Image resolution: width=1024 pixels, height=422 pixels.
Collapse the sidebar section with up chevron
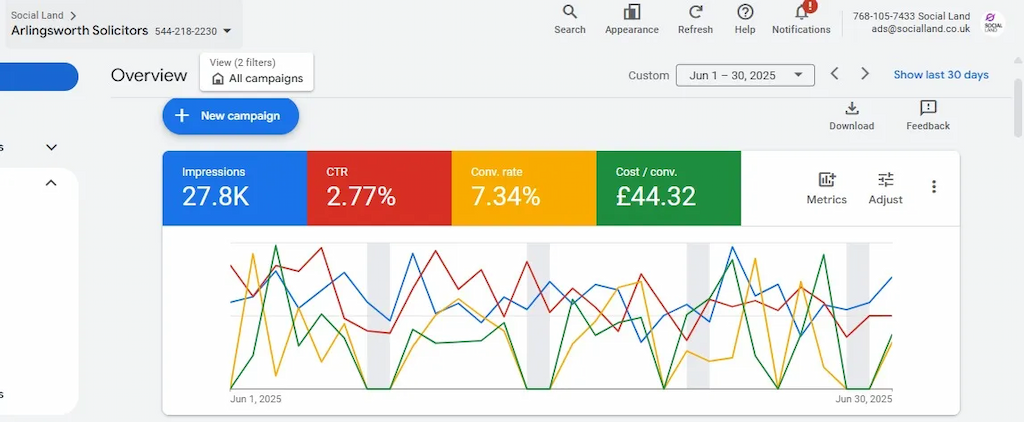point(51,183)
